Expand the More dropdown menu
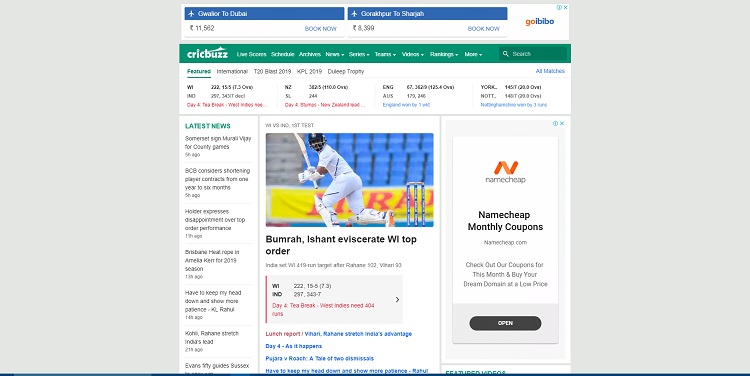Screen dimensions: 750x376 tap(473, 54)
